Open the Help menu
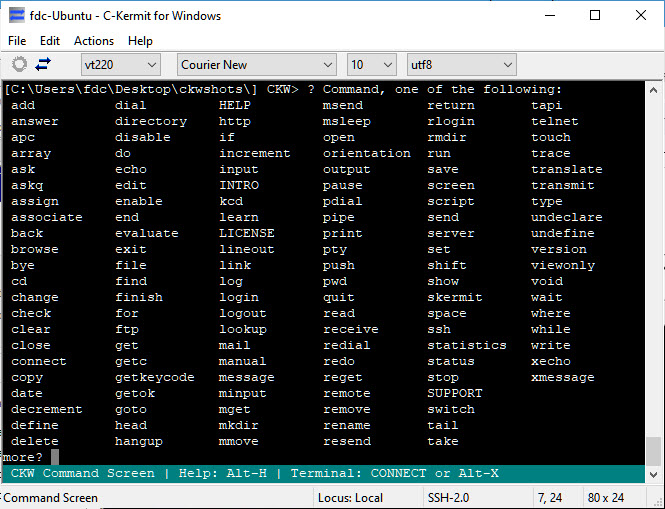 click(140, 41)
